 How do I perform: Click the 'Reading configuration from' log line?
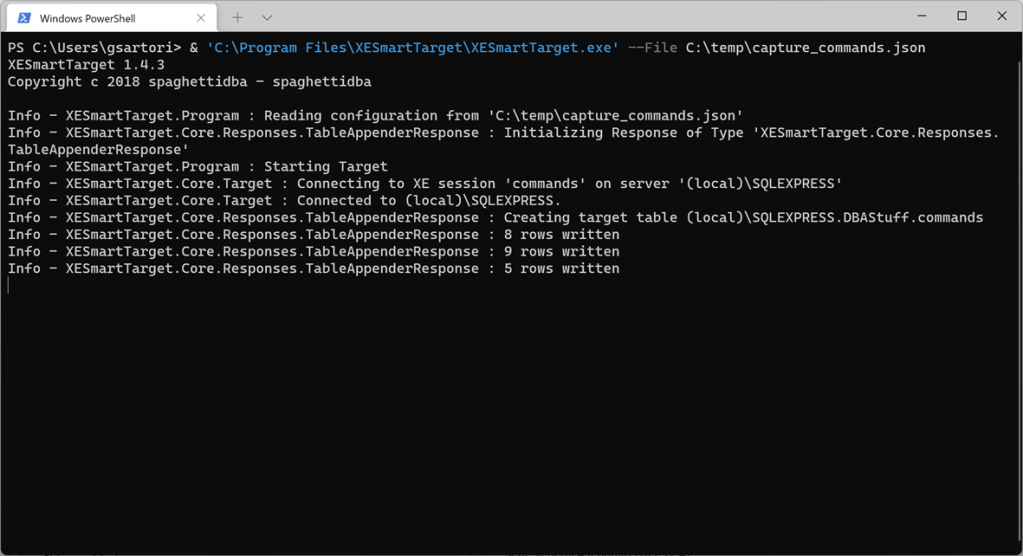(375, 116)
